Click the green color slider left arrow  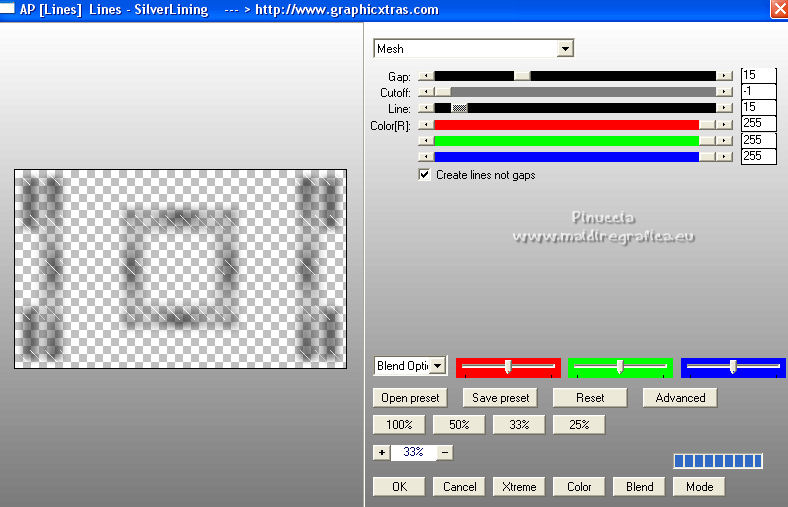pyautogui.click(x=426, y=141)
